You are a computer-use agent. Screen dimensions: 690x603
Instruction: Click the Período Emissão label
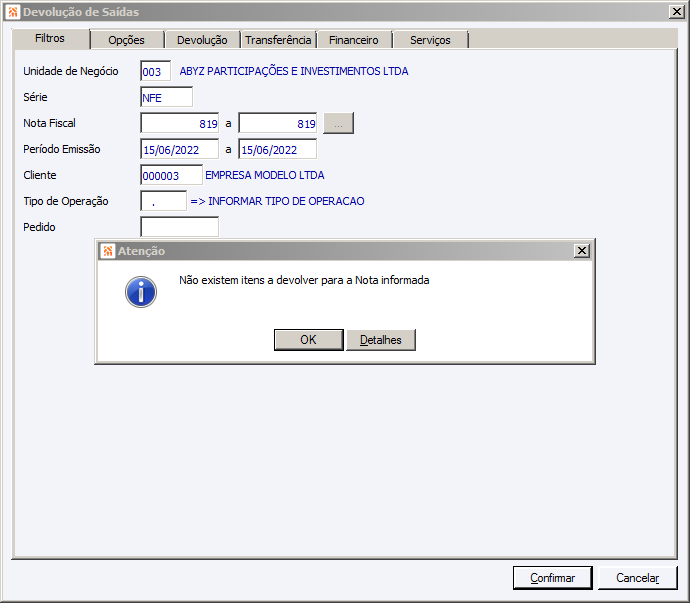62,149
